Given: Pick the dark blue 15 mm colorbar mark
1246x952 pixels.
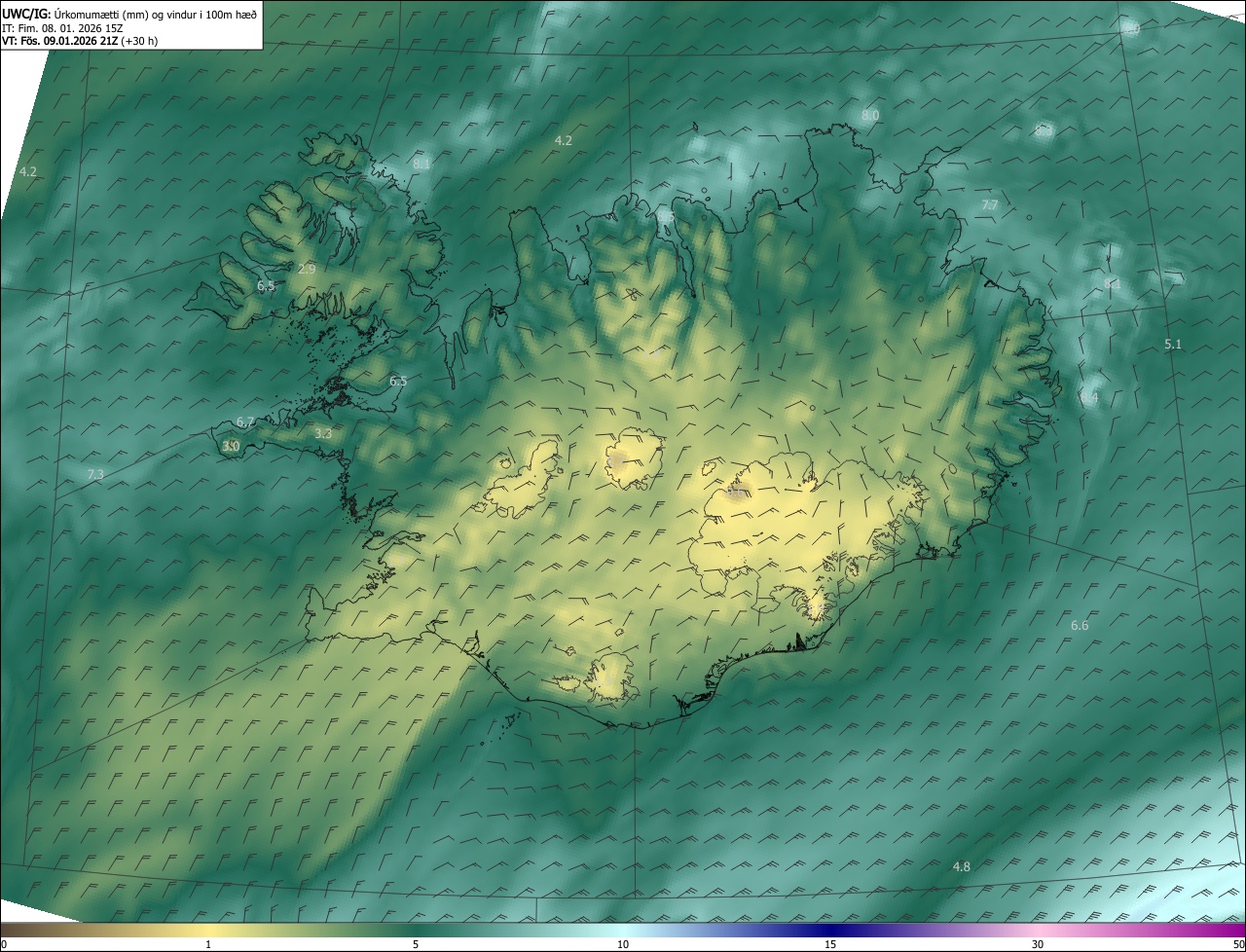Looking at the screenshot, I should pyautogui.click(x=830, y=944).
